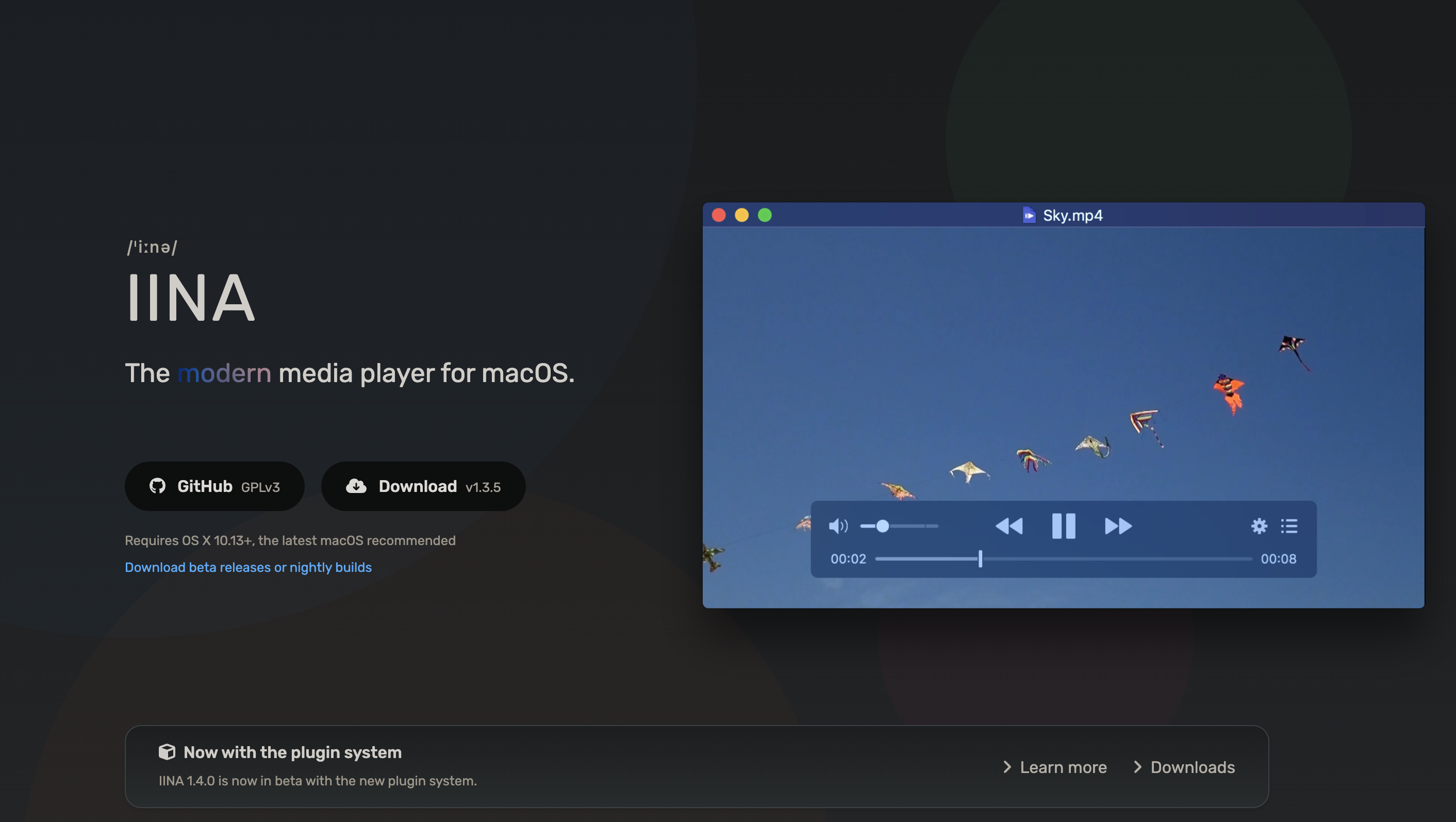Viewport: 1456px width, 822px height.
Task: Mute audio using the speaker icon
Action: [x=838, y=527]
